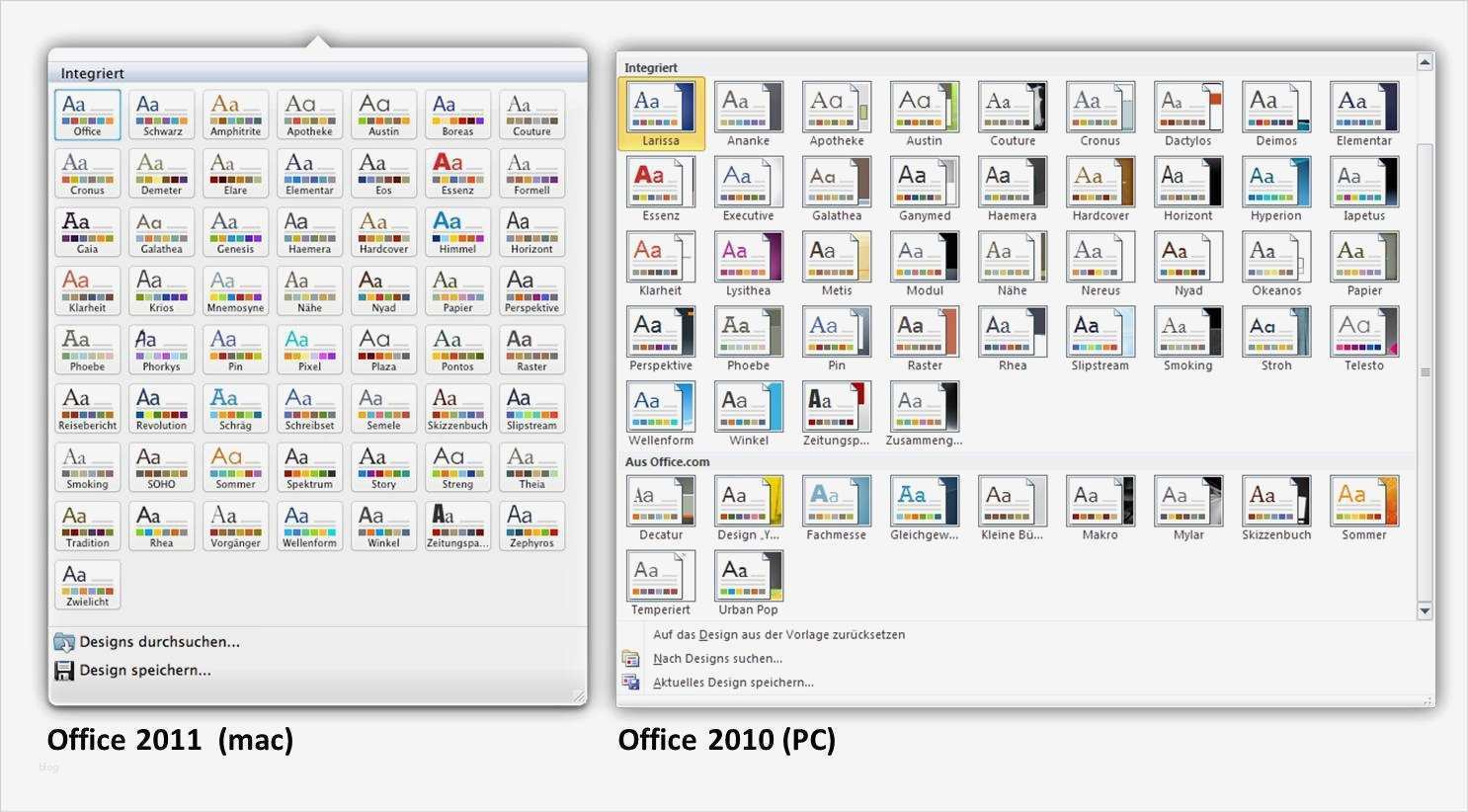Select the Temperiert theme in the PC gallery
This screenshot has width=1468, height=812.
[x=661, y=583]
